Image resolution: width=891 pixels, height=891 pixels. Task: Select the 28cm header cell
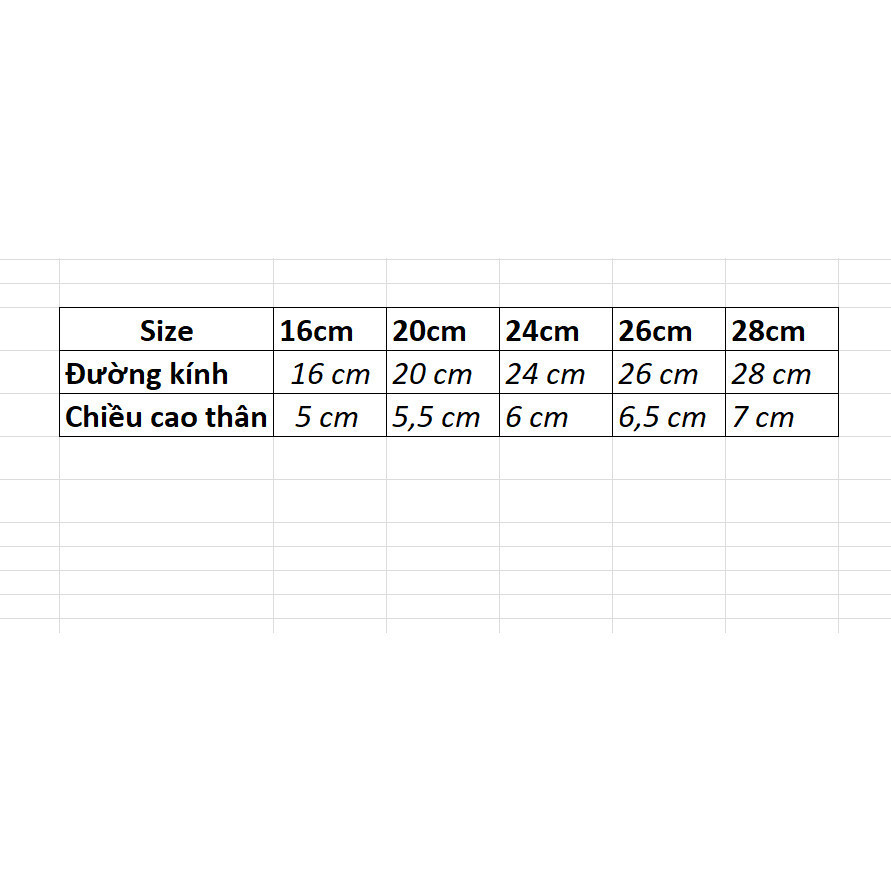click(x=782, y=330)
